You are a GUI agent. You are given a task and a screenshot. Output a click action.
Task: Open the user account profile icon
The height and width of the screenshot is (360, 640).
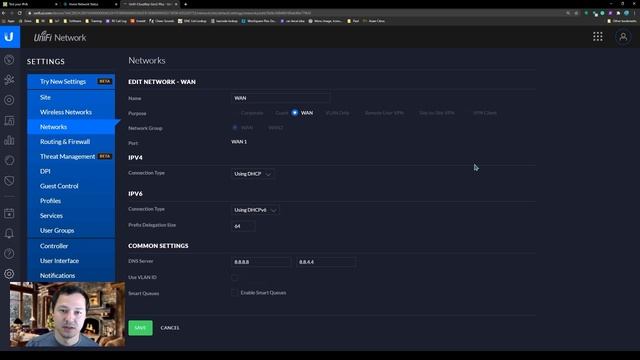coord(623,37)
